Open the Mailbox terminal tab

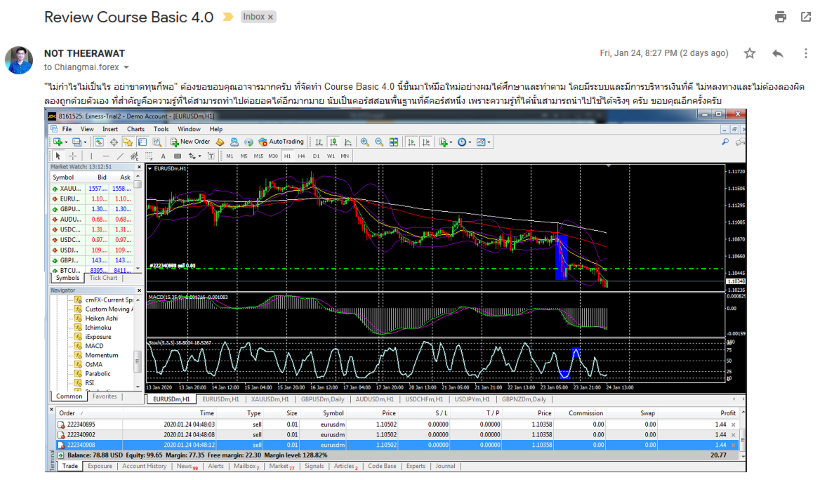pyautogui.click(x=246, y=466)
